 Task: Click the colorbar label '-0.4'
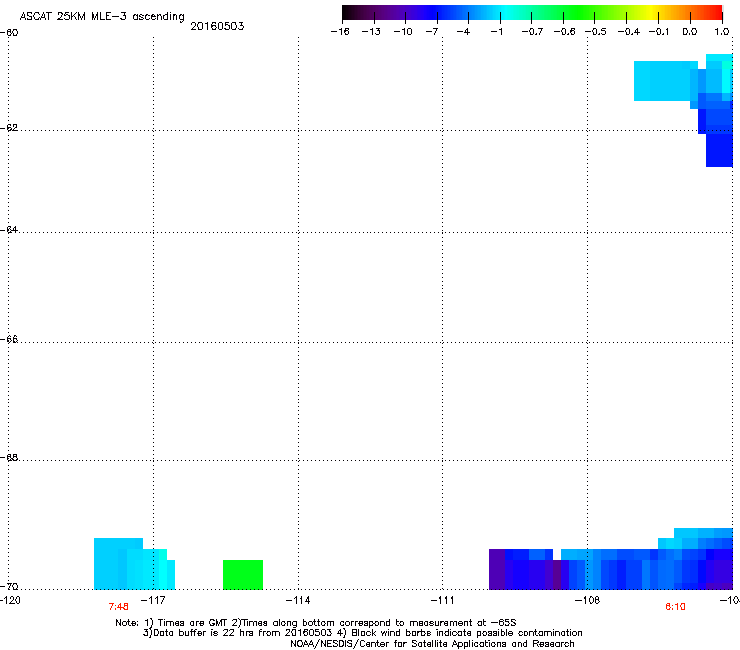pos(628,32)
